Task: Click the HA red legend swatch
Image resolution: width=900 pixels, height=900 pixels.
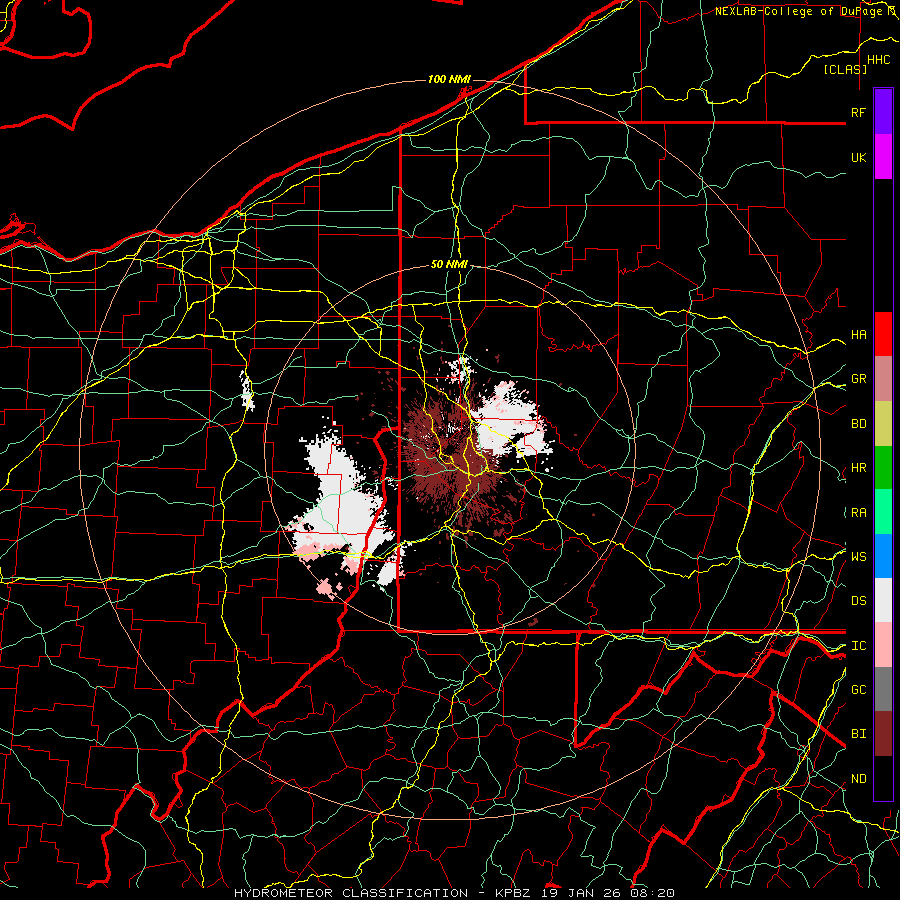Action: [x=883, y=334]
